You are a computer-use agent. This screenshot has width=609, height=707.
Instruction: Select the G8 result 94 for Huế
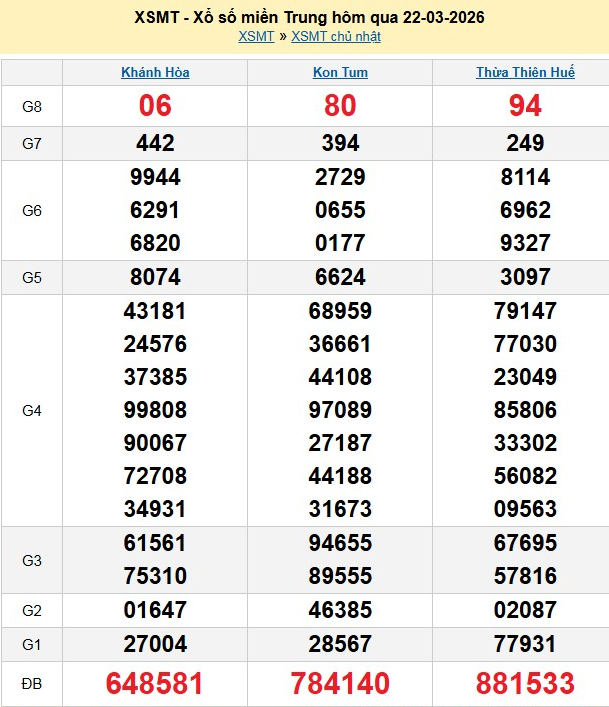tap(525, 106)
